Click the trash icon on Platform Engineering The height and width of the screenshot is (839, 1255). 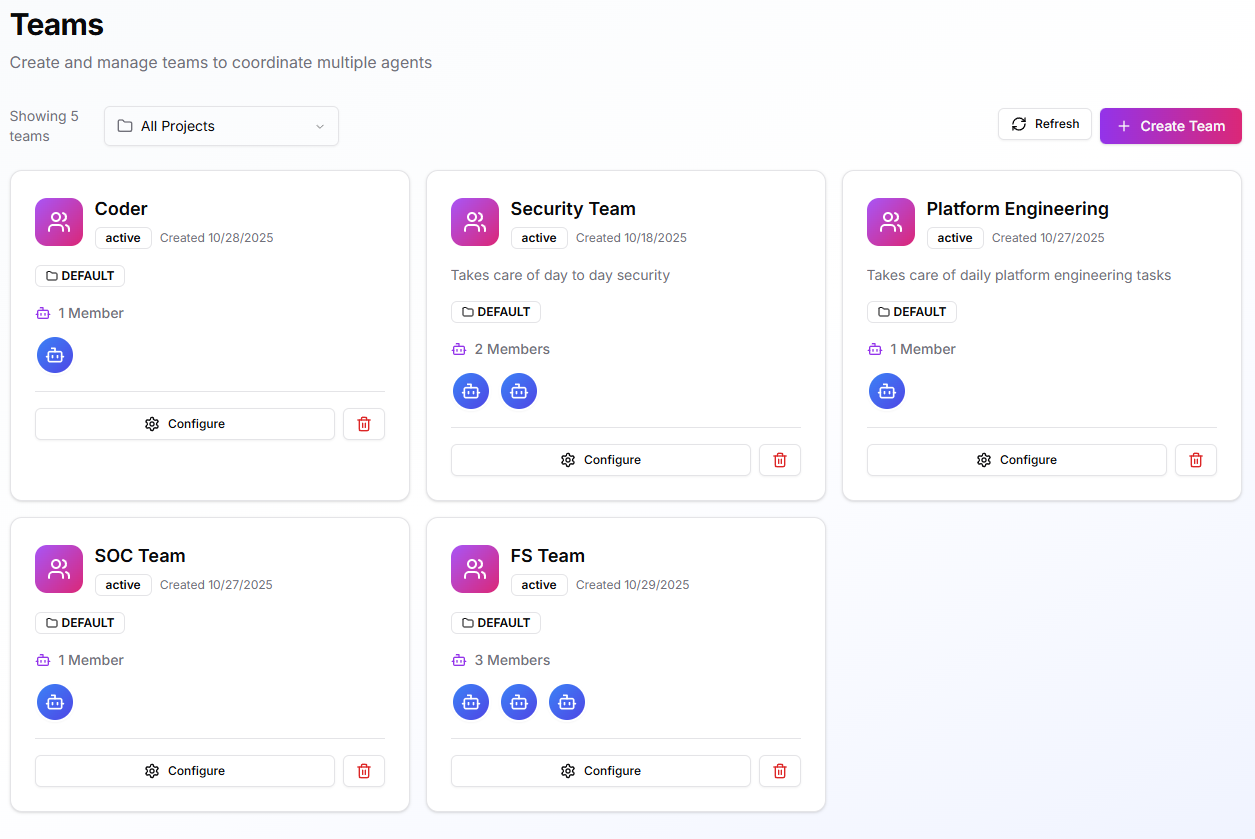(1196, 460)
